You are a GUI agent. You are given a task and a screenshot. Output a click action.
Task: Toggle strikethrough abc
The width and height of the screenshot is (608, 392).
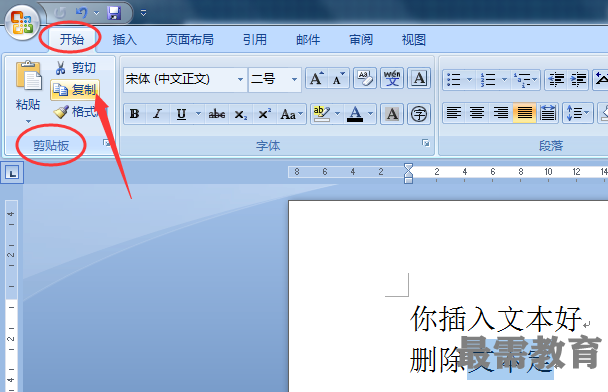point(217,114)
